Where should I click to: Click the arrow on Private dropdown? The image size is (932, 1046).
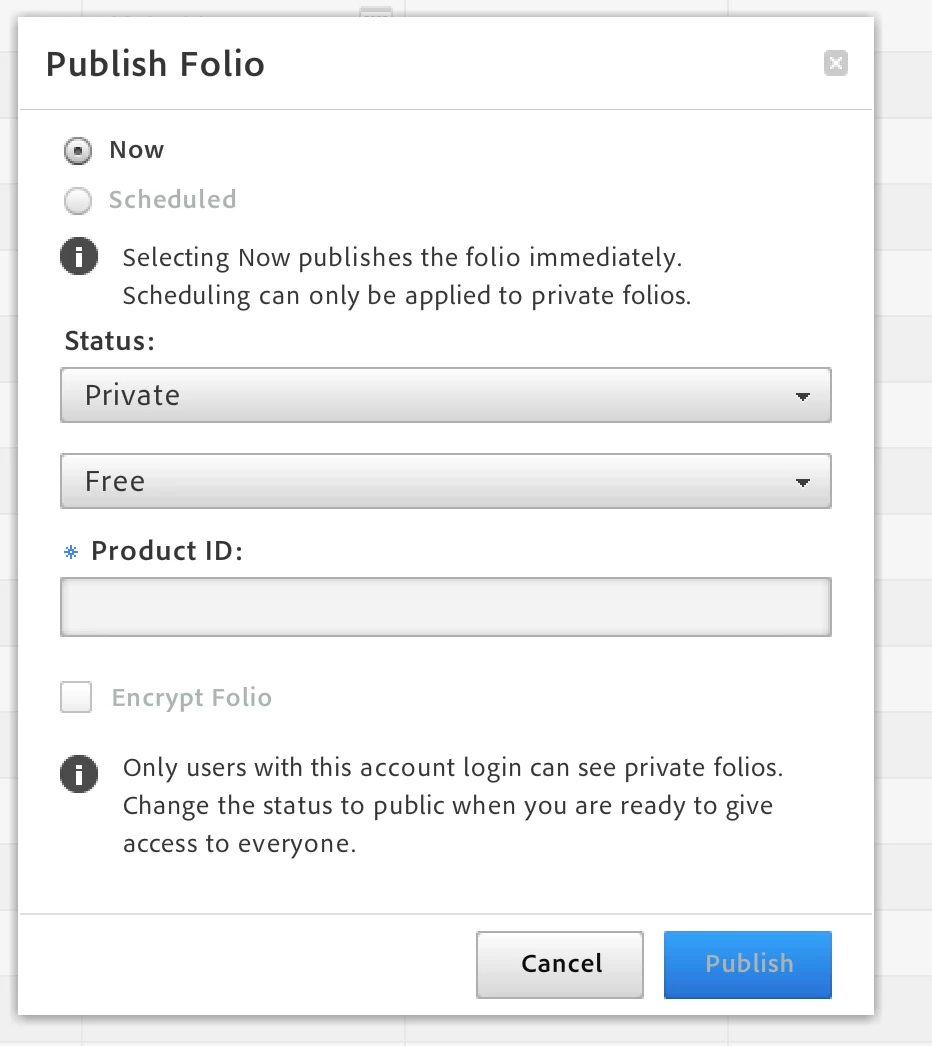click(802, 396)
